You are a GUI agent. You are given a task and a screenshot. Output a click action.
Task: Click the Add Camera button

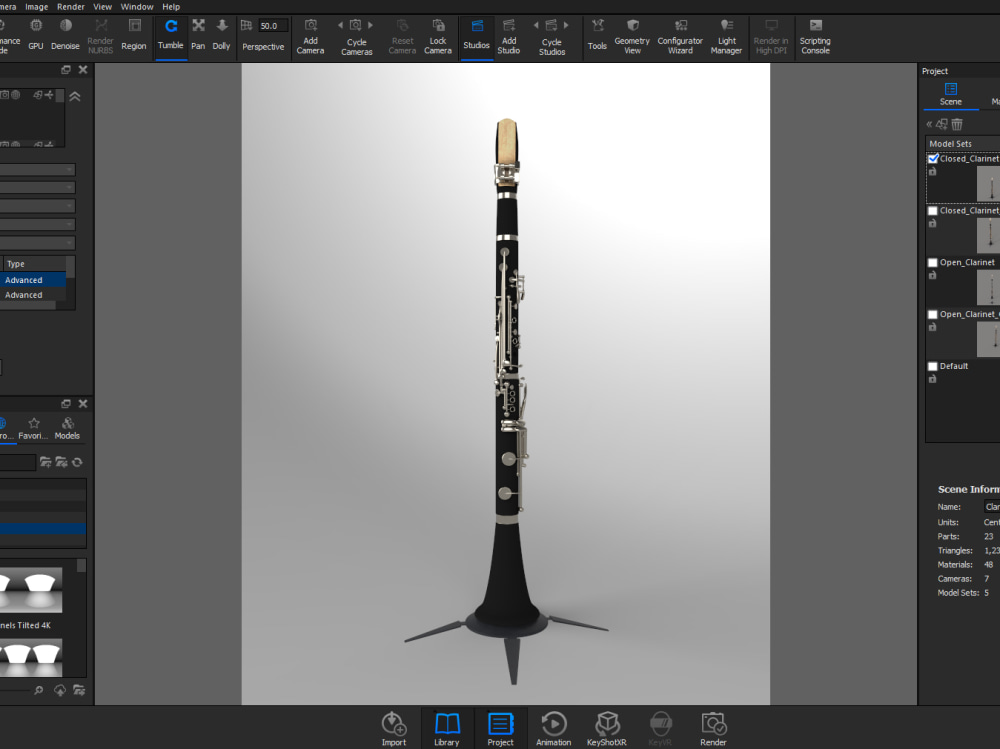tap(310, 33)
